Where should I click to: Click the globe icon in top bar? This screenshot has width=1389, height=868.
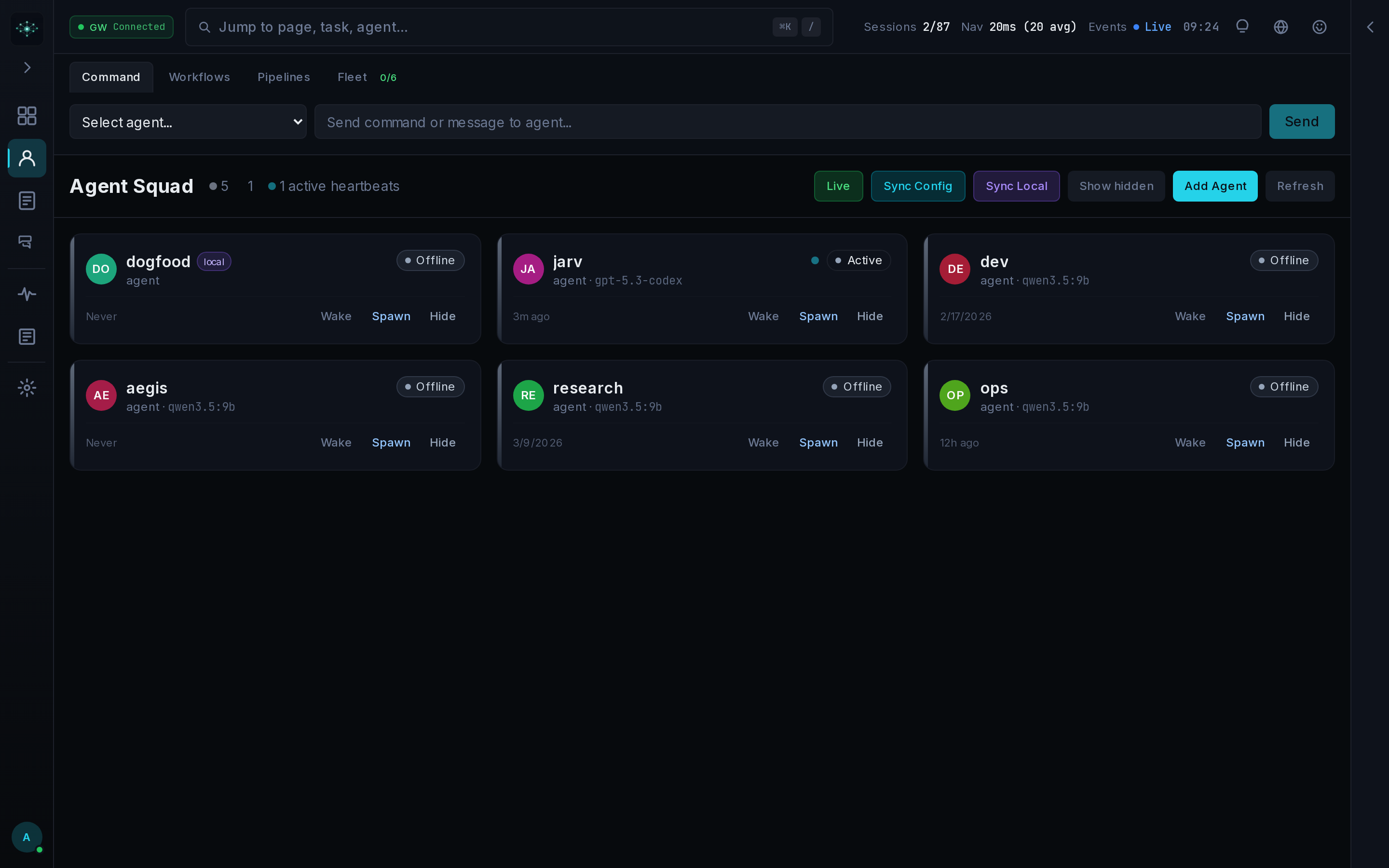(1280, 27)
